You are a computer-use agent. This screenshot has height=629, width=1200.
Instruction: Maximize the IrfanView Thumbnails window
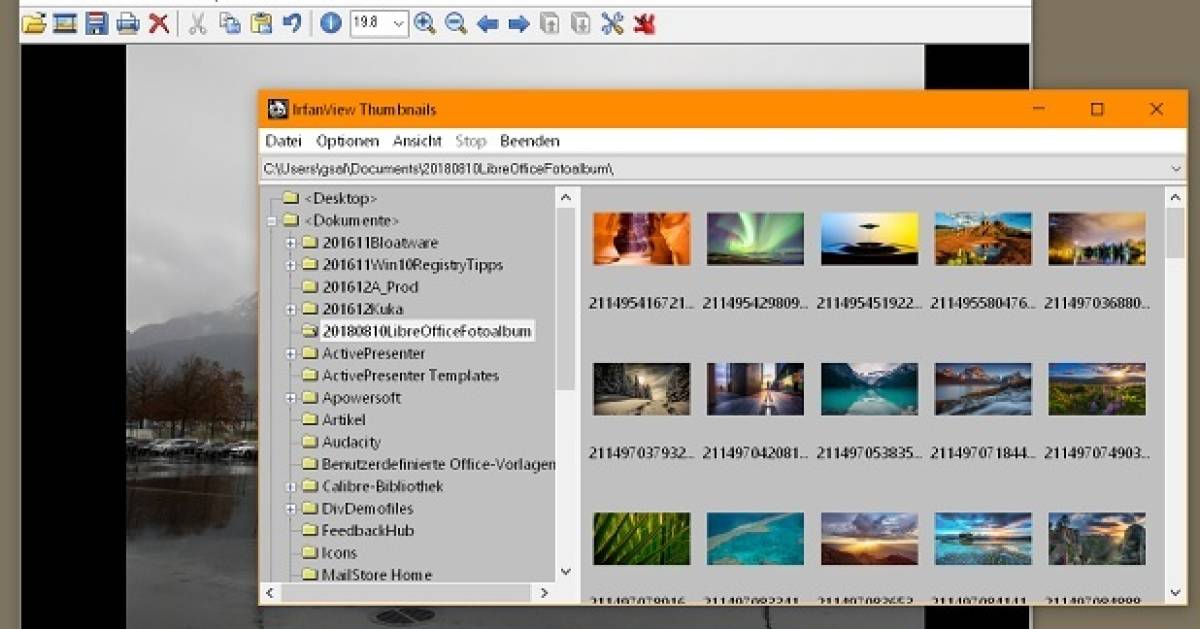pyautogui.click(x=1097, y=109)
